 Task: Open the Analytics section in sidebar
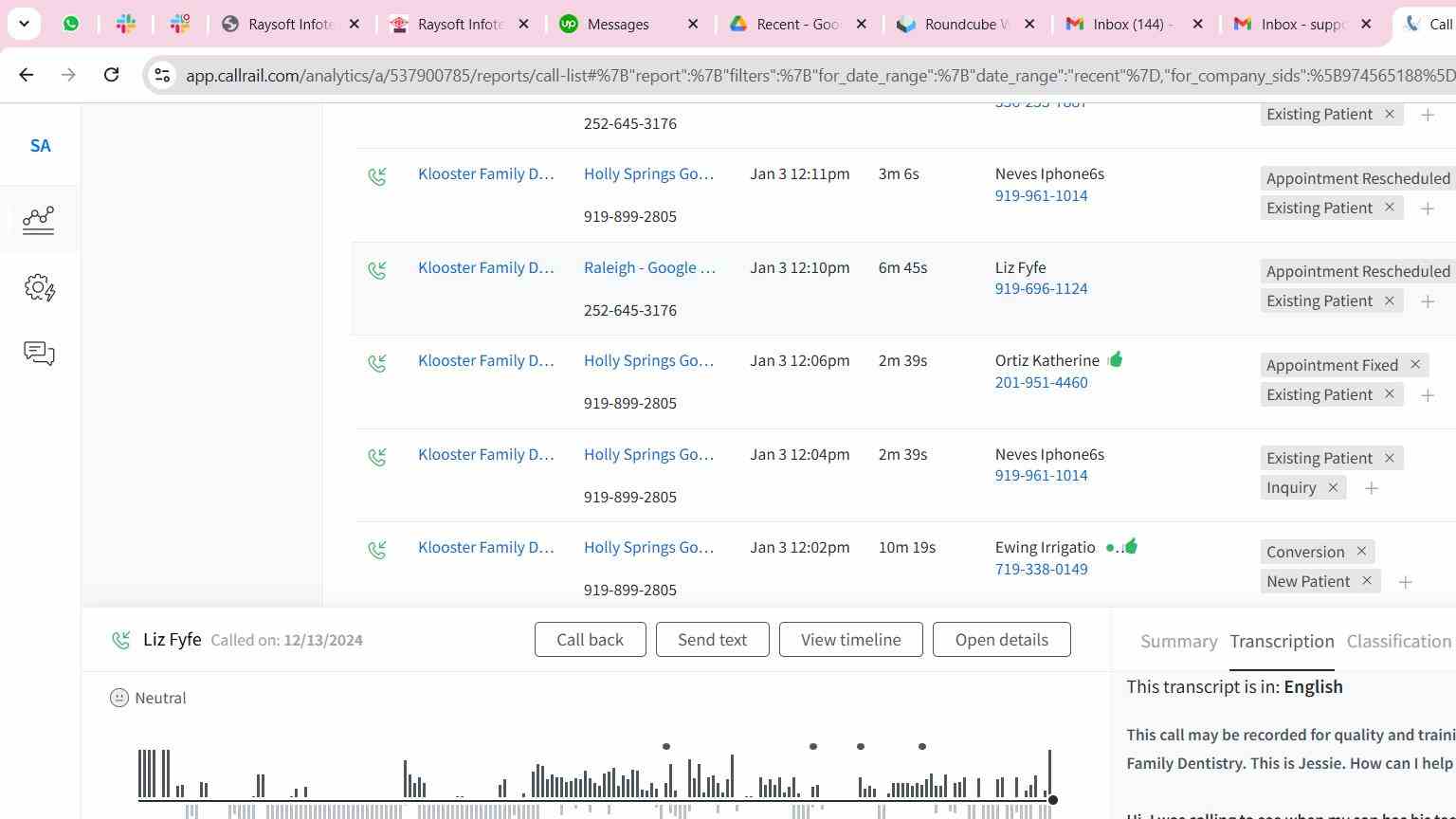coord(39,220)
